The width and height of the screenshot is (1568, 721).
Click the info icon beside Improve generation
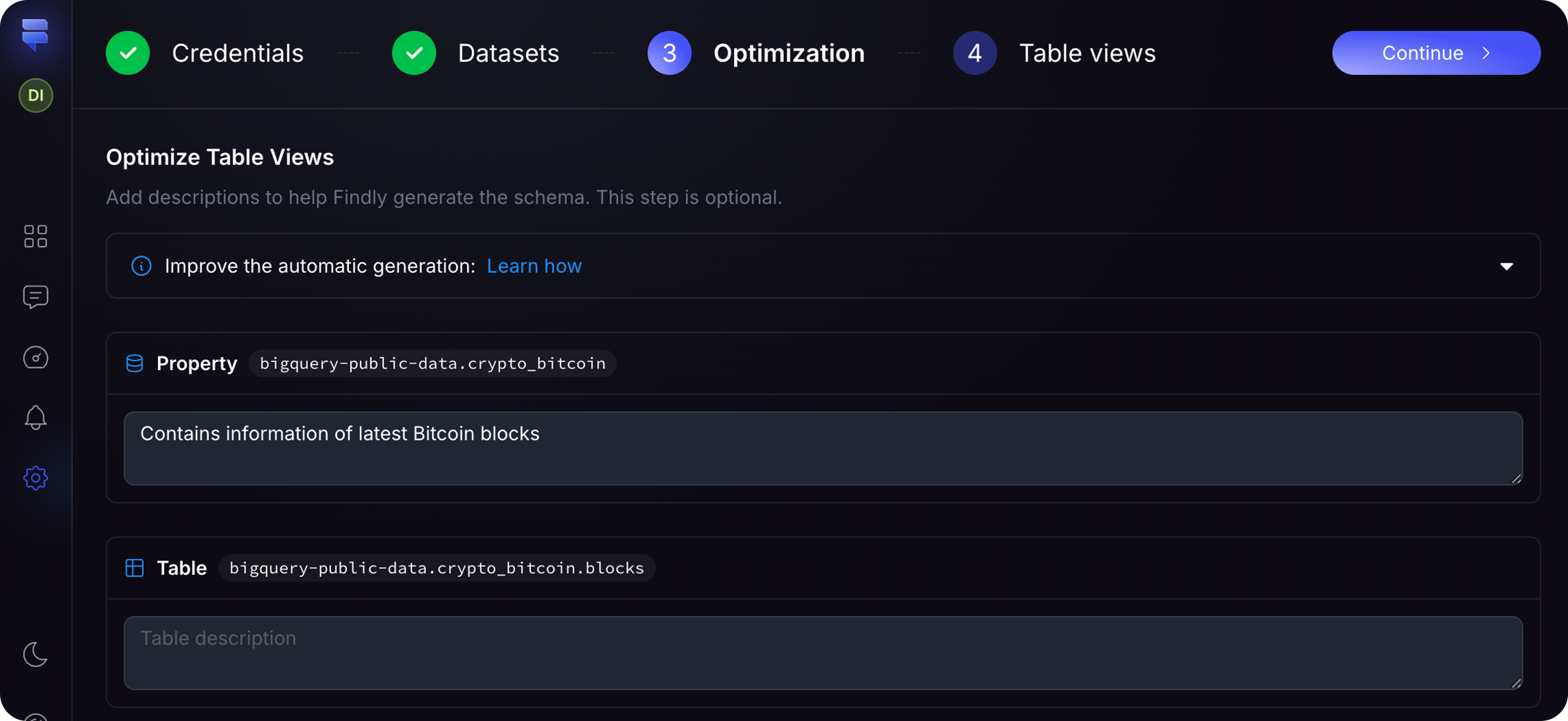coord(142,266)
